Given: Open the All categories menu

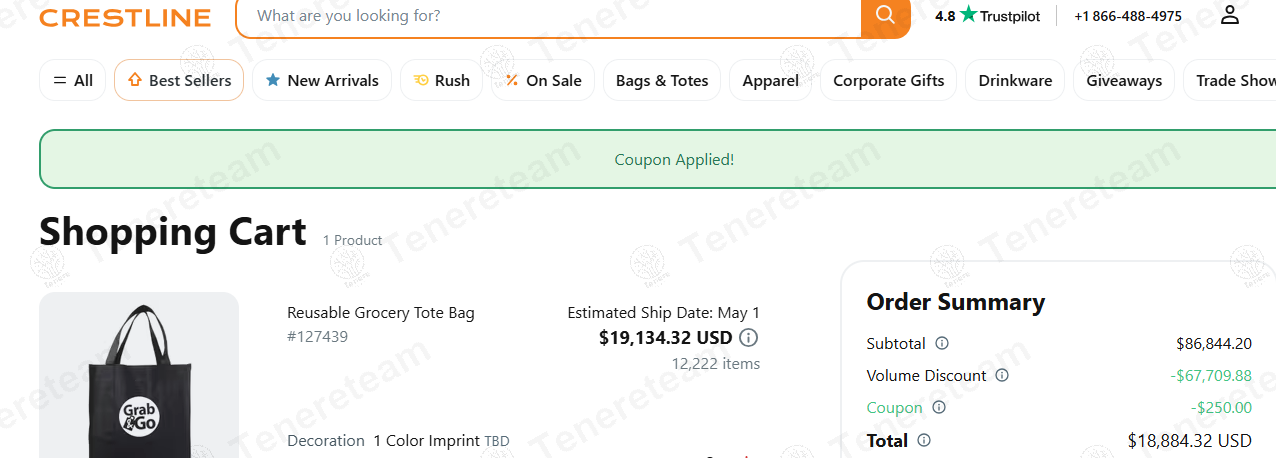Looking at the screenshot, I should [72, 81].
